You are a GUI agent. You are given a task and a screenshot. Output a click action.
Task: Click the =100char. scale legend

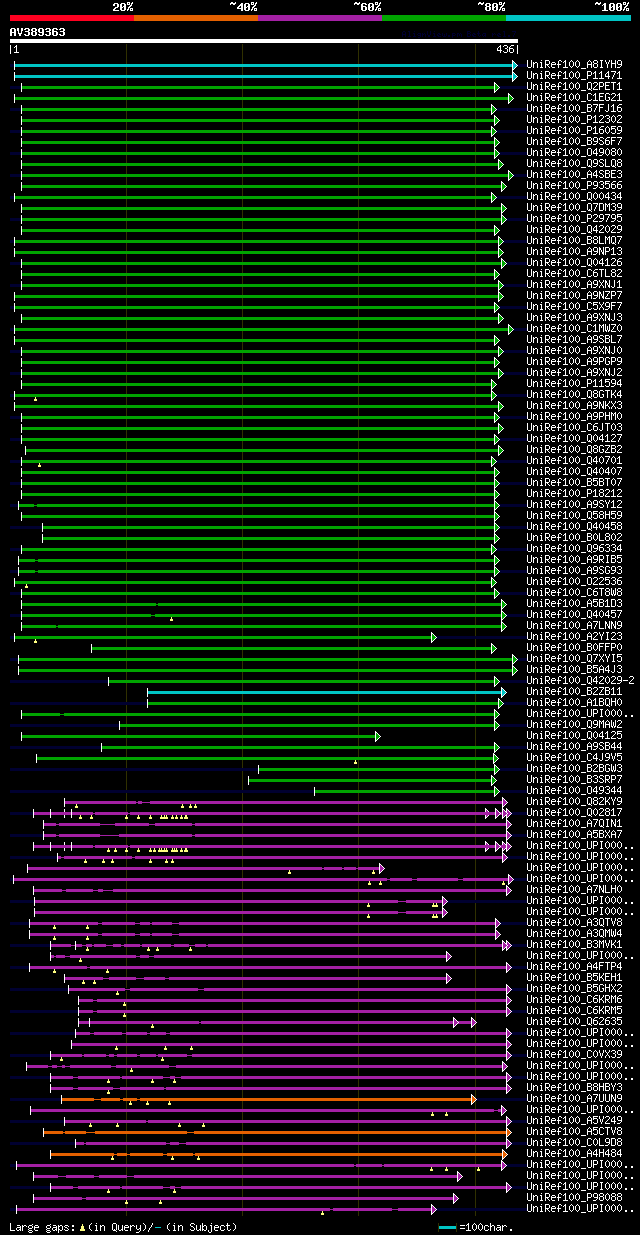click(x=477, y=1226)
